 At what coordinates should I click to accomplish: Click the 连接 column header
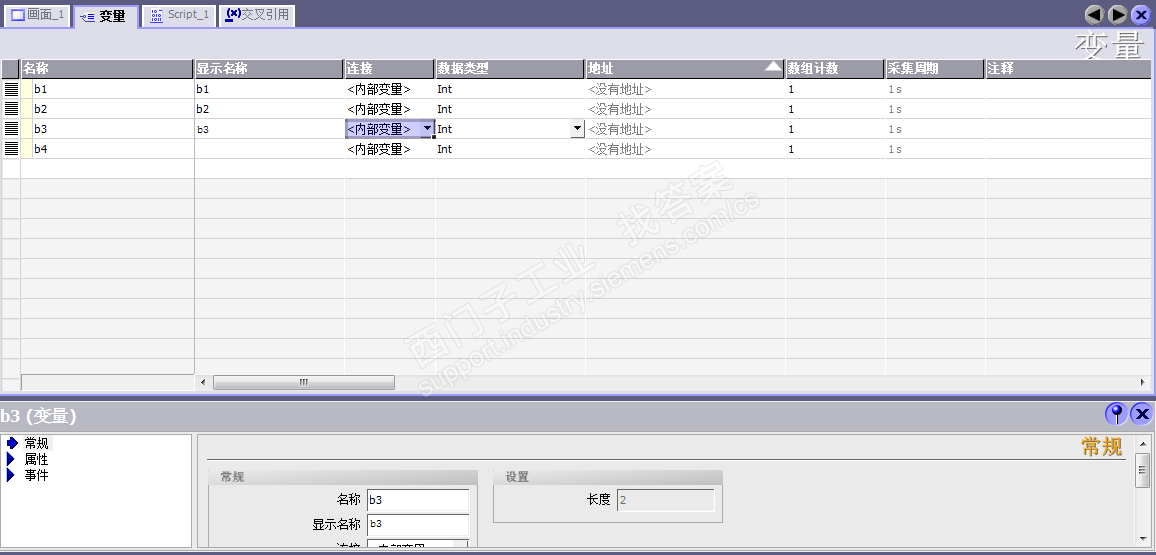(x=389, y=69)
